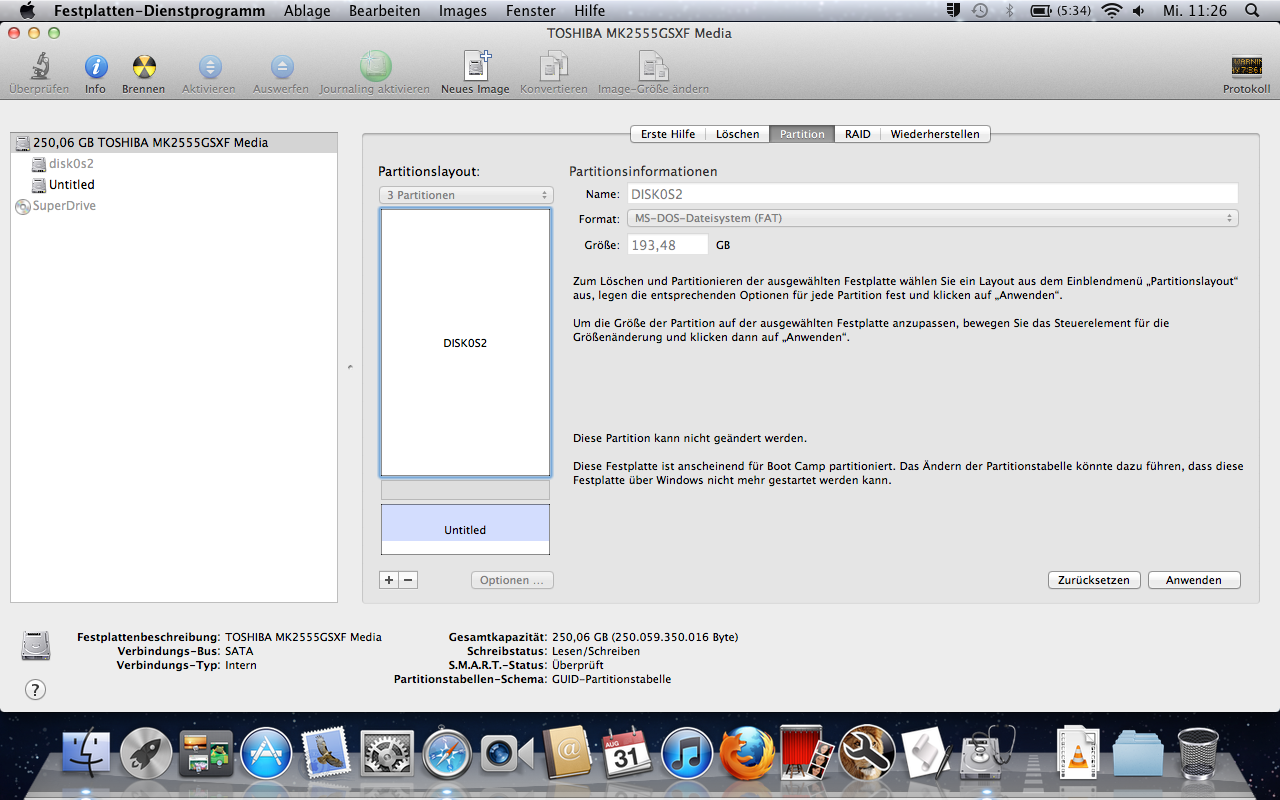Open the Hilfe menu
1280x800 pixels.
coord(590,10)
